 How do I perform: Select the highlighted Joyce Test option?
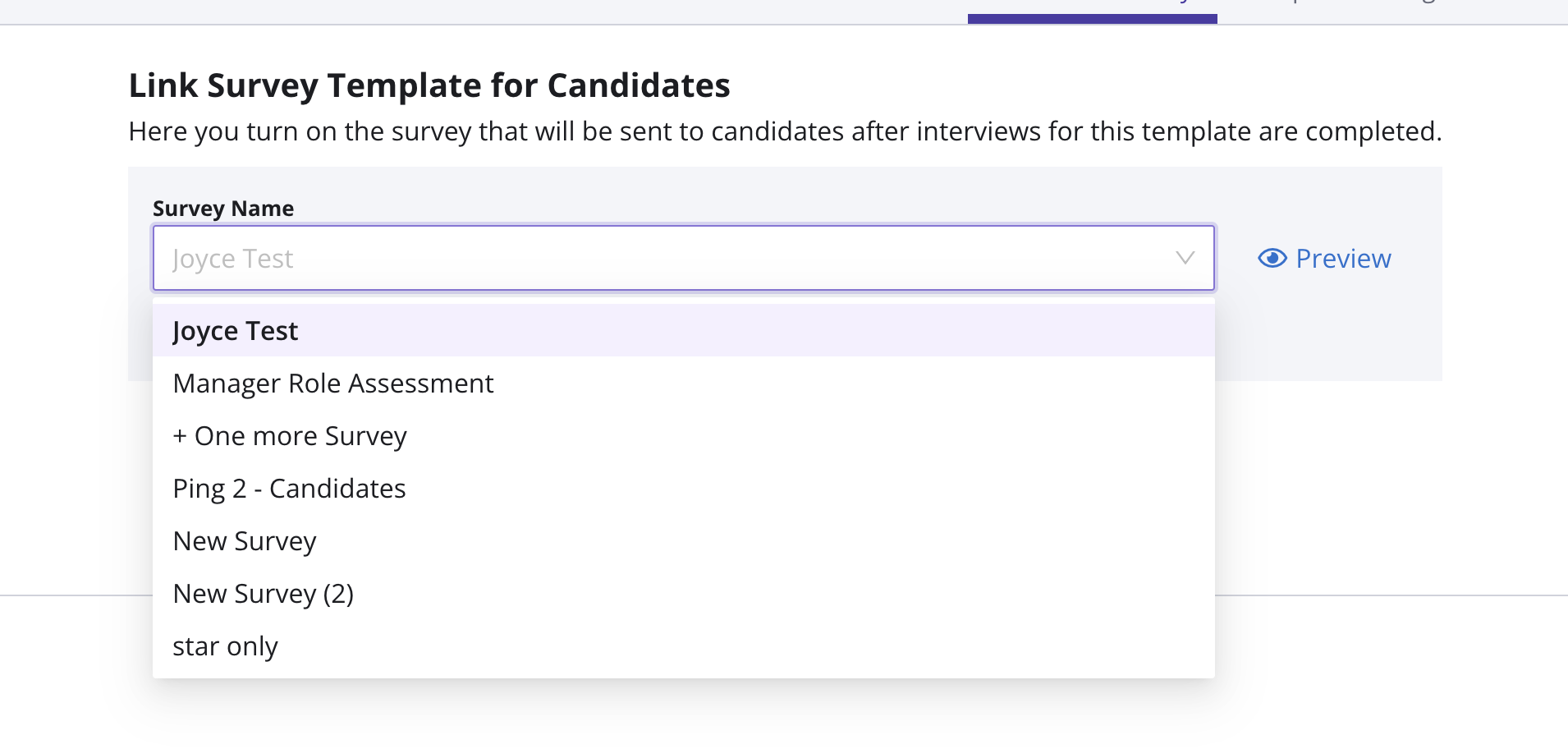[x=236, y=331]
